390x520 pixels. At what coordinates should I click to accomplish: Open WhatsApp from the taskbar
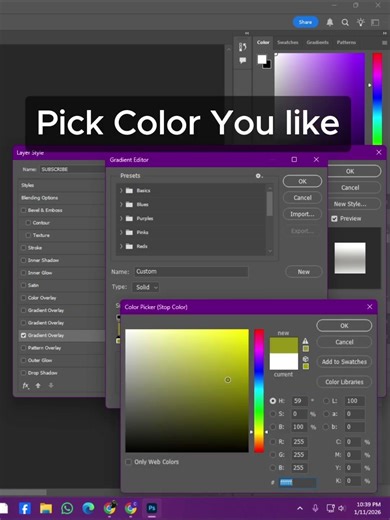click(67, 508)
